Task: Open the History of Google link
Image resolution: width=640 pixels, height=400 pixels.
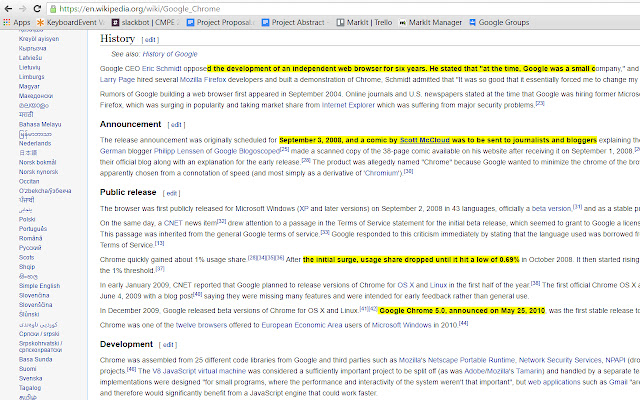Action: pyautogui.click(x=170, y=54)
